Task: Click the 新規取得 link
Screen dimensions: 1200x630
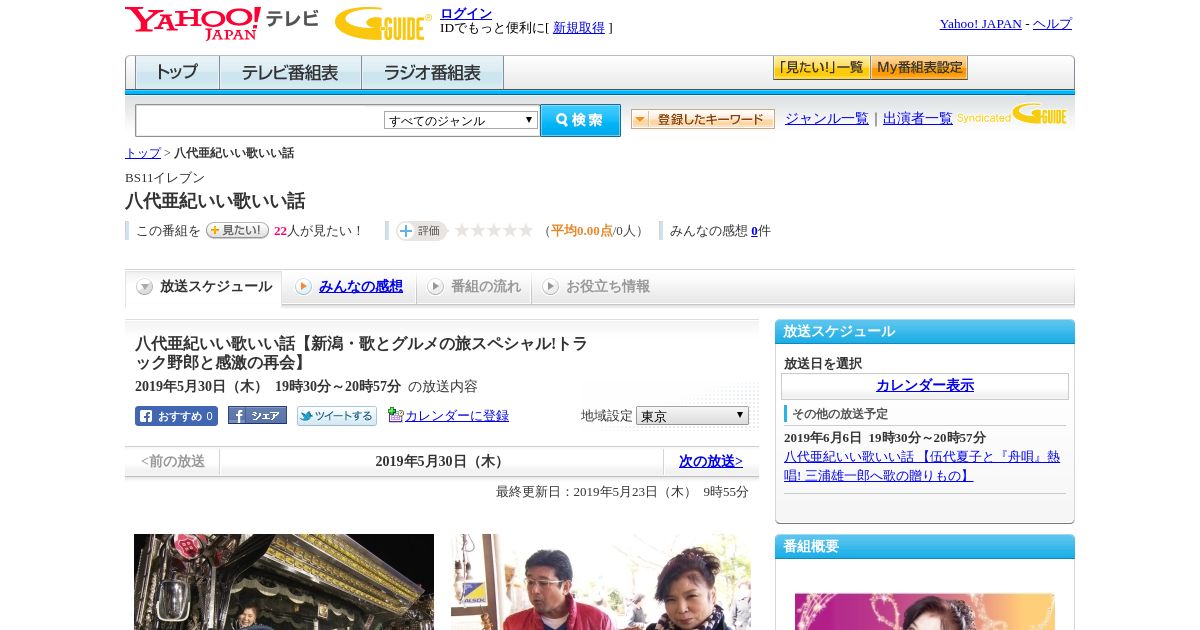Action: (579, 28)
